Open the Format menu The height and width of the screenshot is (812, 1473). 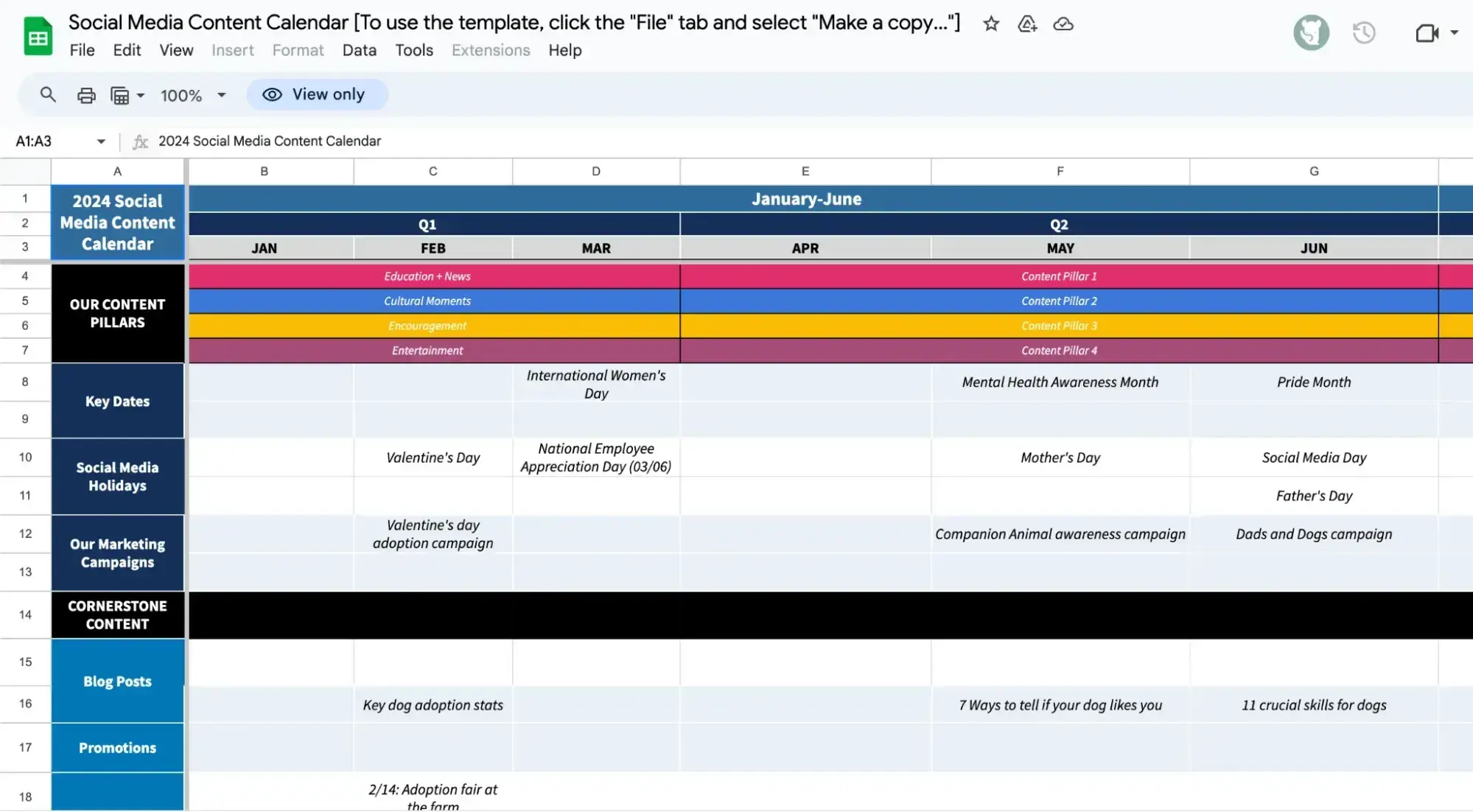[x=297, y=50]
